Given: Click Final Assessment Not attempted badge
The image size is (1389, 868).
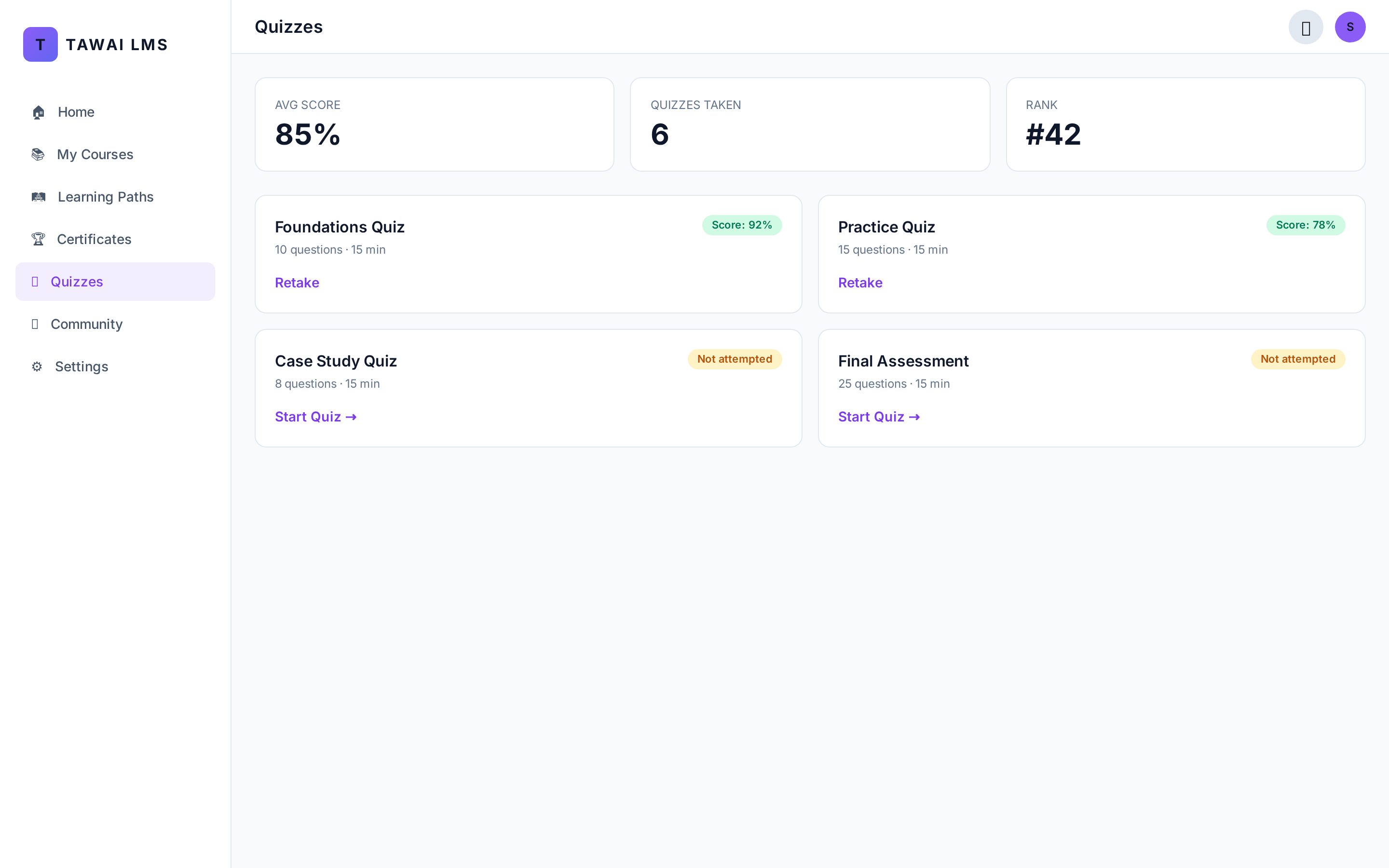Looking at the screenshot, I should (1298, 359).
